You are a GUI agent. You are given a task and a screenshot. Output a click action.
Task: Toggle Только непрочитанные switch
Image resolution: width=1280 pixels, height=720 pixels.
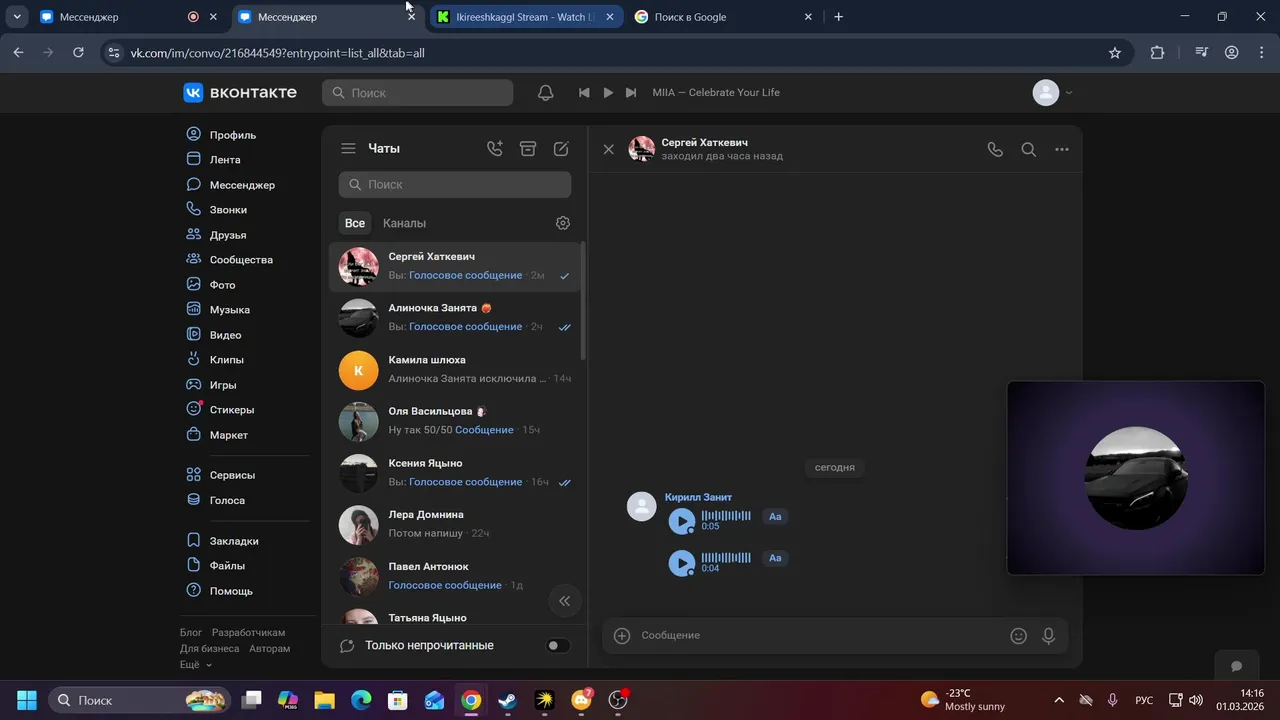(x=558, y=645)
